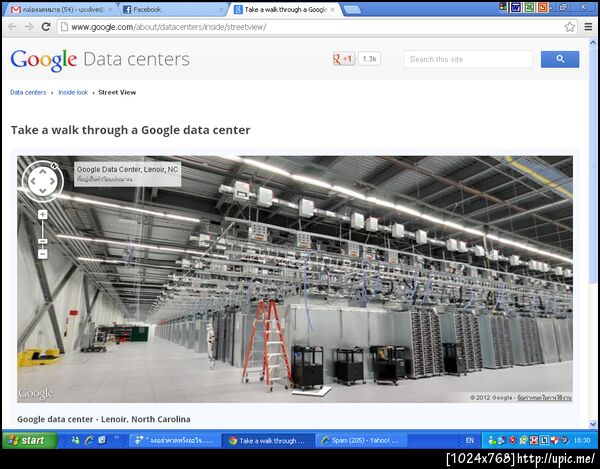The height and width of the screenshot is (469, 600).
Task: Click the Street View zoom slider handle
Action: (42, 241)
